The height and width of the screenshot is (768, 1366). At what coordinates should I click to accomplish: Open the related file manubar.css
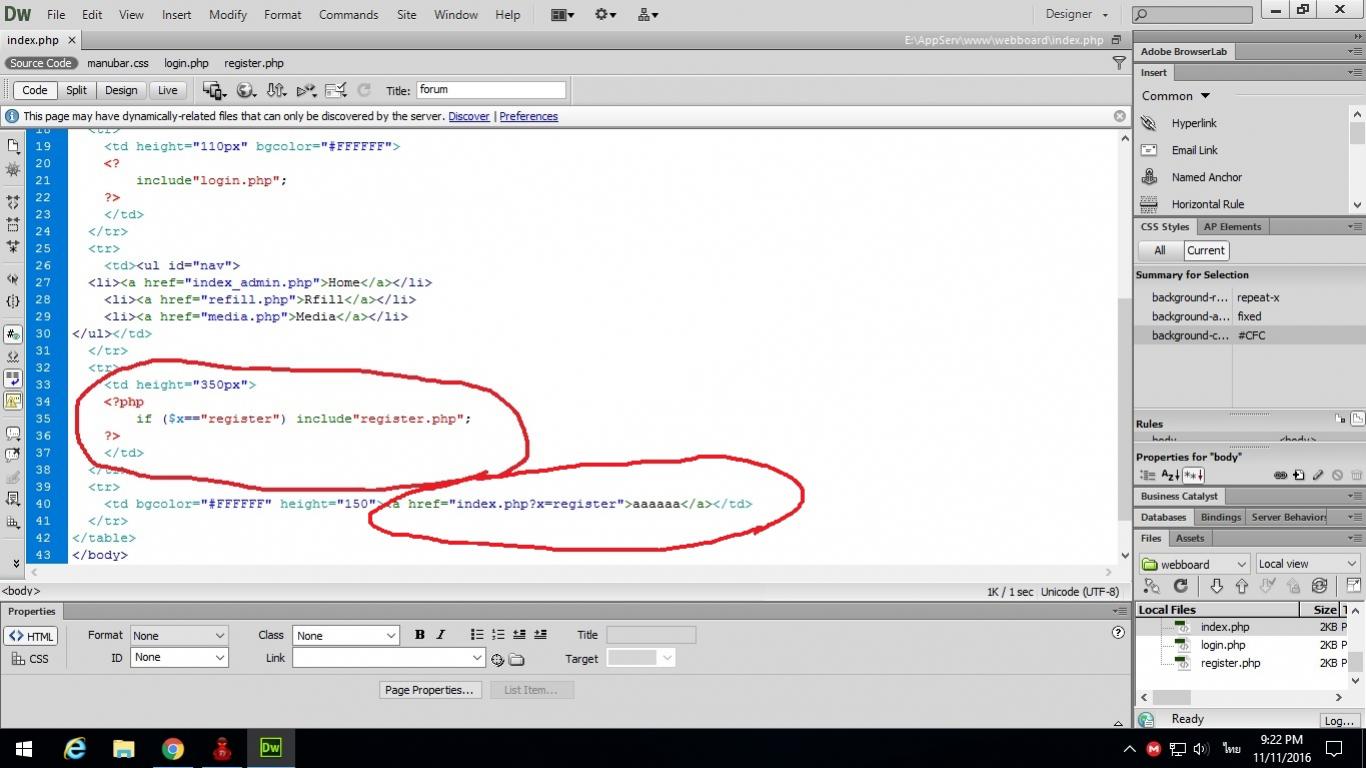pyautogui.click(x=118, y=63)
